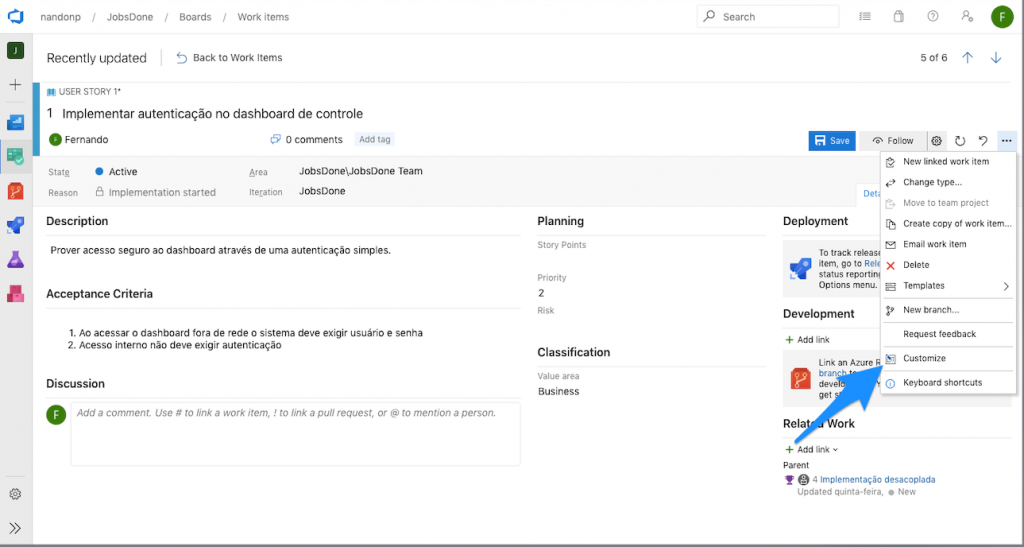Click the Description text area
Image resolution: width=1024 pixels, height=547 pixels.
(221, 250)
